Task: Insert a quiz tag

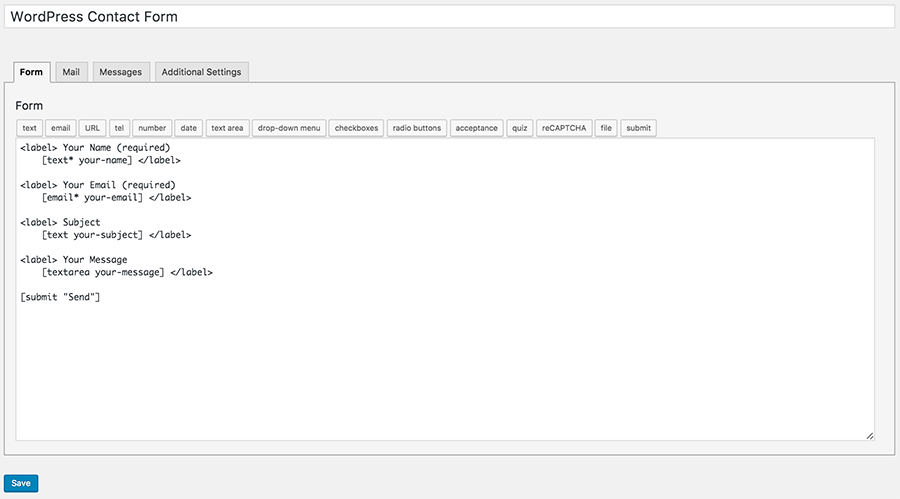Action: click(520, 128)
